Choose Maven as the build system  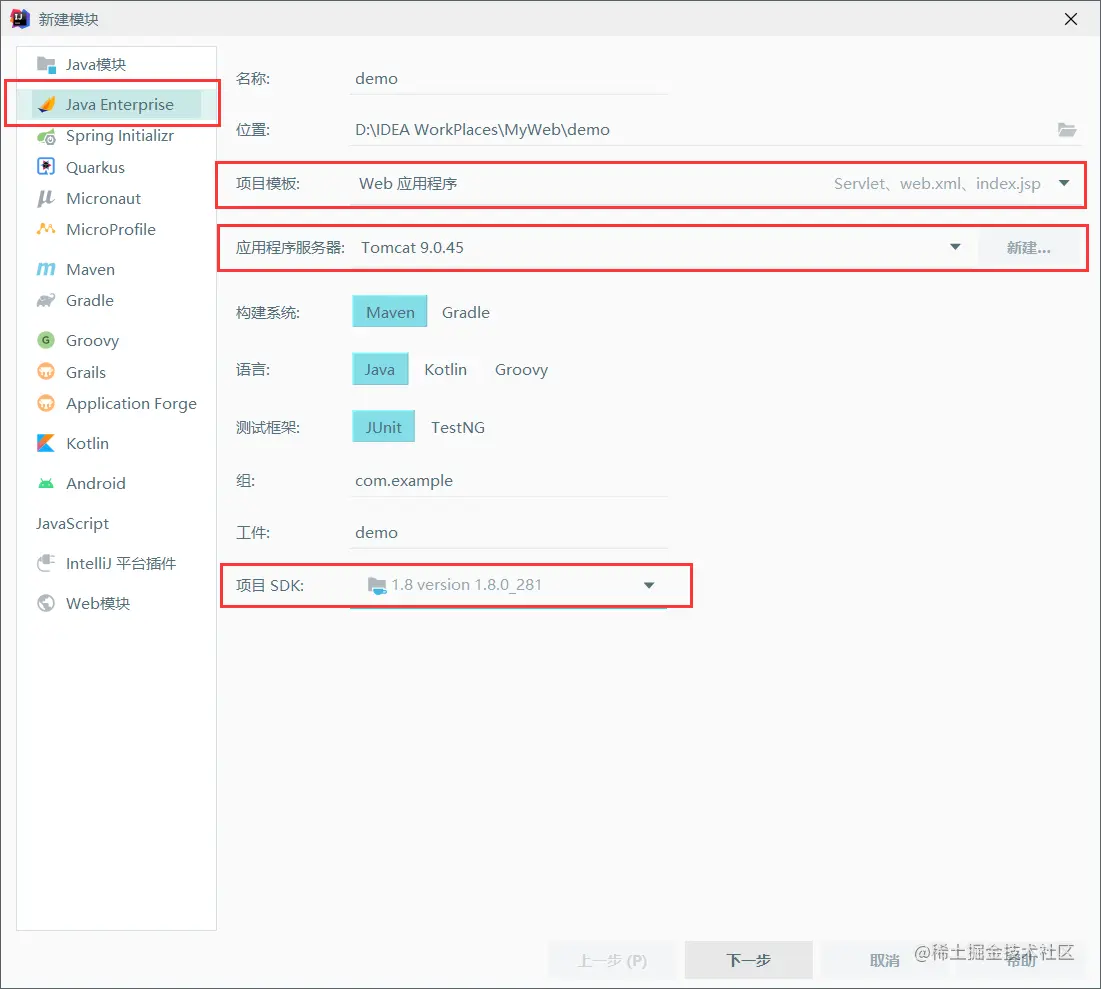point(390,312)
